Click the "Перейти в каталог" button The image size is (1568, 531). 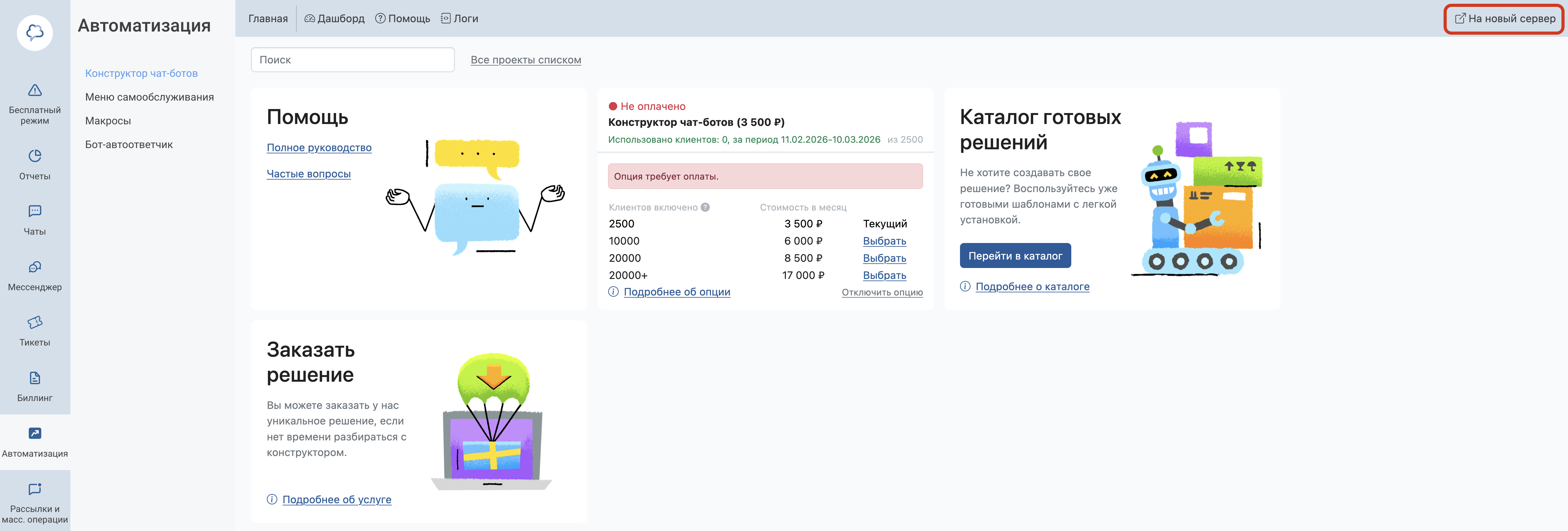click(1015, 256)
